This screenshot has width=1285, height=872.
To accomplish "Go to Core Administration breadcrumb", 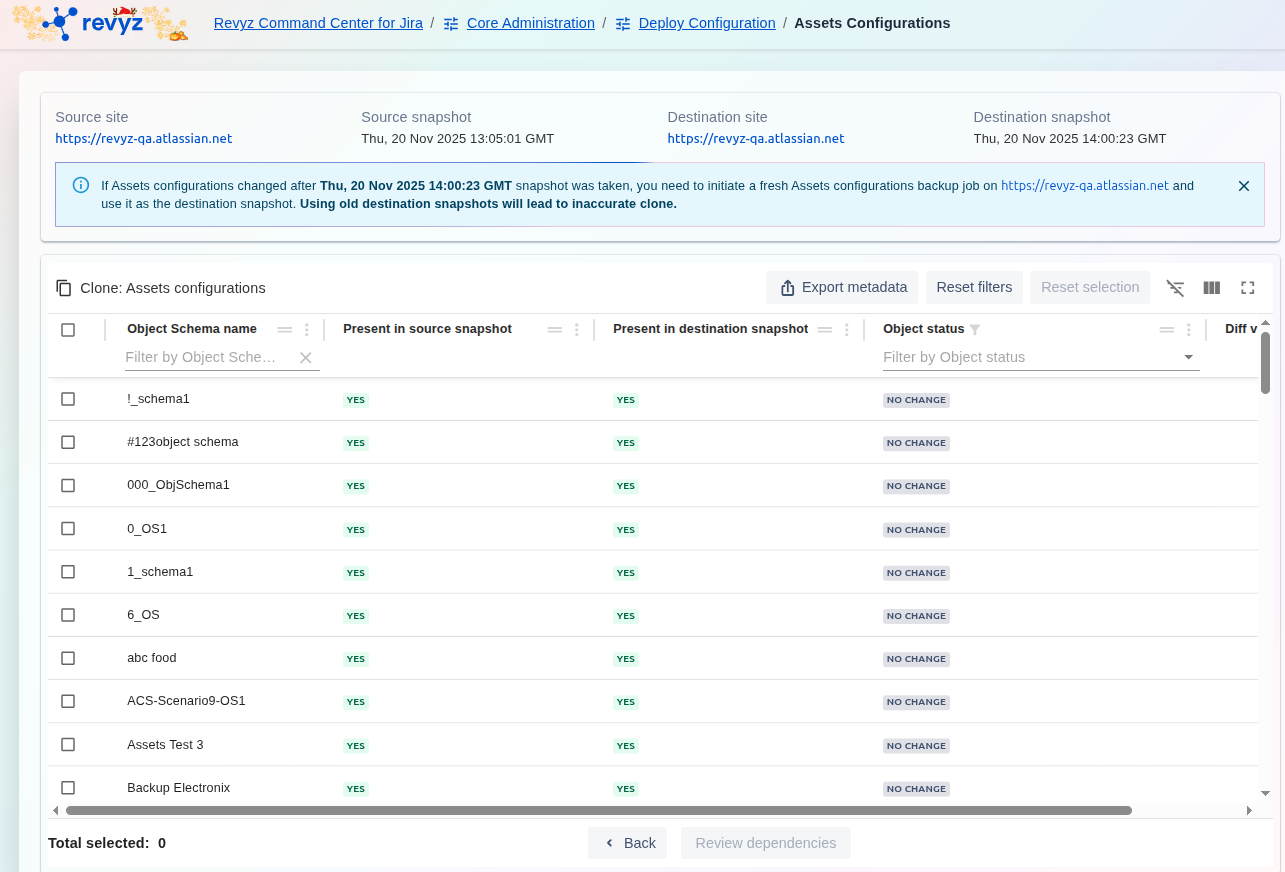I will (531, 23).
